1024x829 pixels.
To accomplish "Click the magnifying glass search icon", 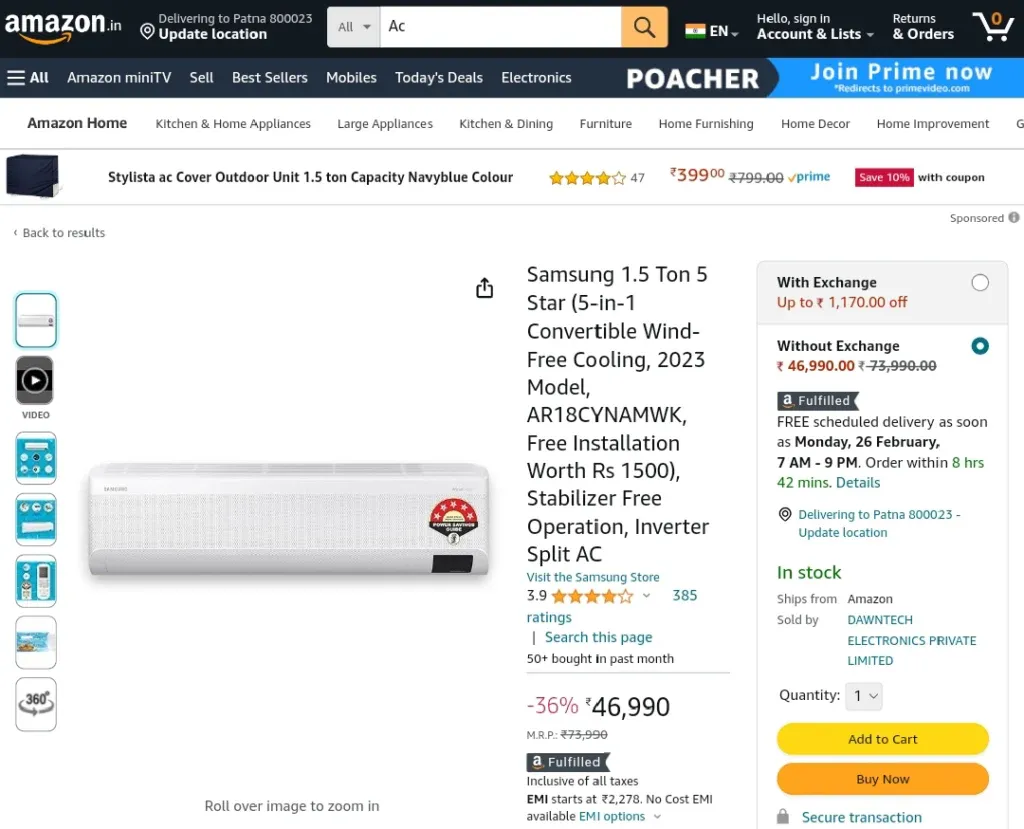I will click(644, 27).
